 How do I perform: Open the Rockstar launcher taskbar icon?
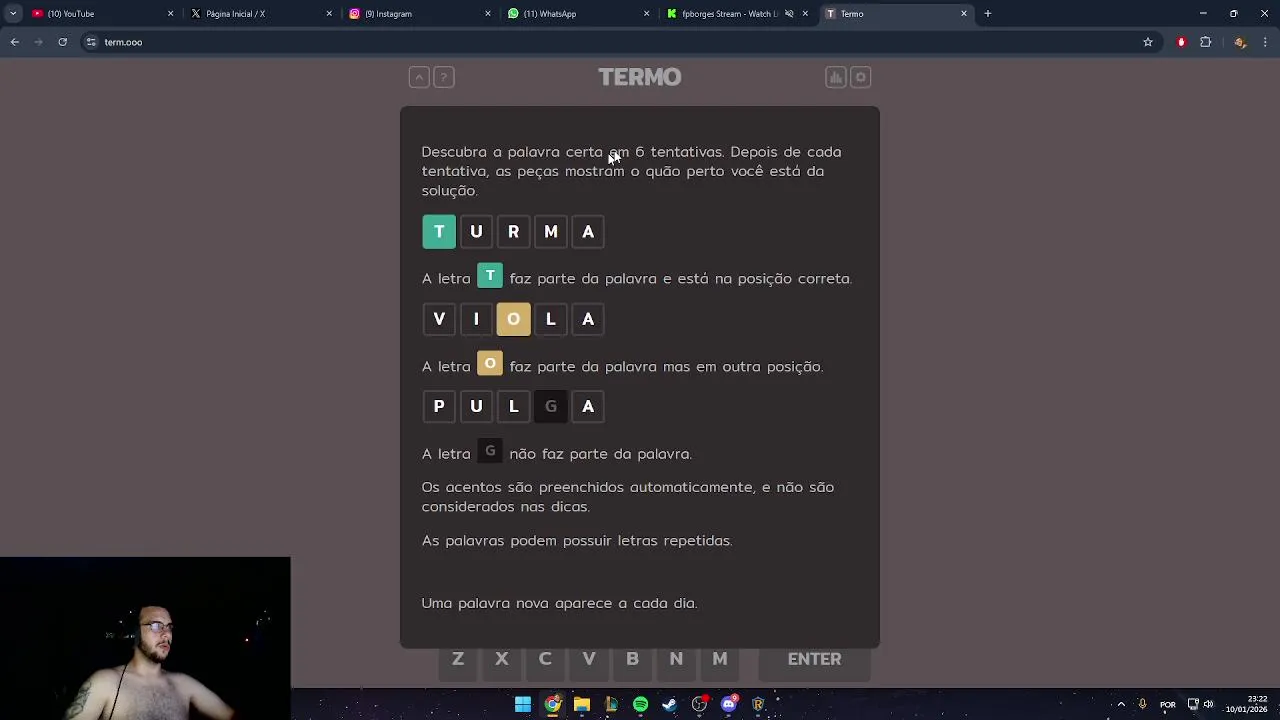(x=758, y=705)
